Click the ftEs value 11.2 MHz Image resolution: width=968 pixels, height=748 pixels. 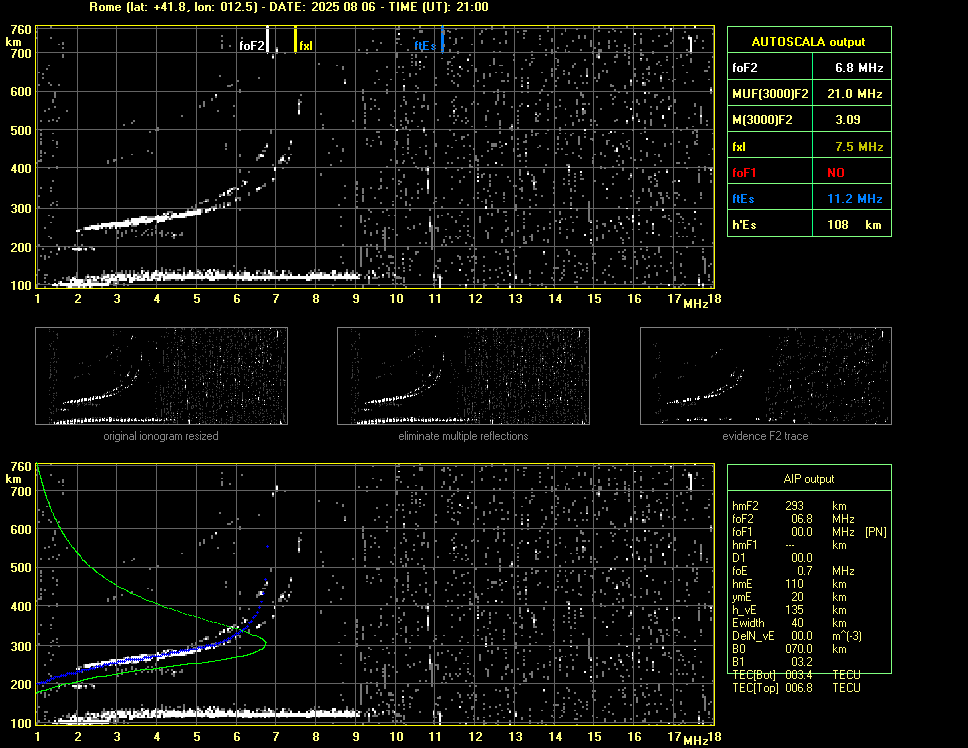click(x=854, y=199)
